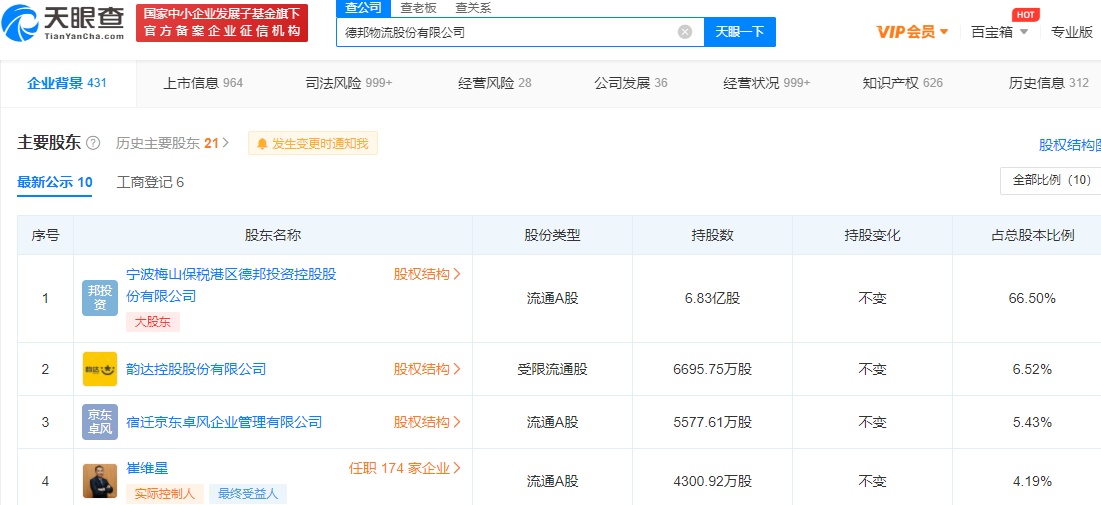The height and width of the screenshot is (505, 1101).
Task: Select the 66.50% ratio cell
Action: click(x=1032, y=299)
